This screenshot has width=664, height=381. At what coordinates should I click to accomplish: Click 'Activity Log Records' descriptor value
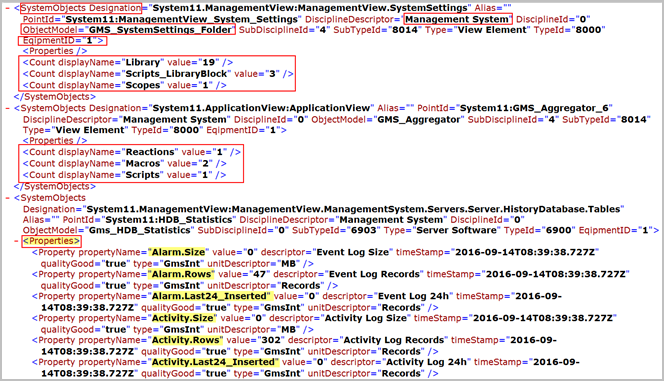393,340
